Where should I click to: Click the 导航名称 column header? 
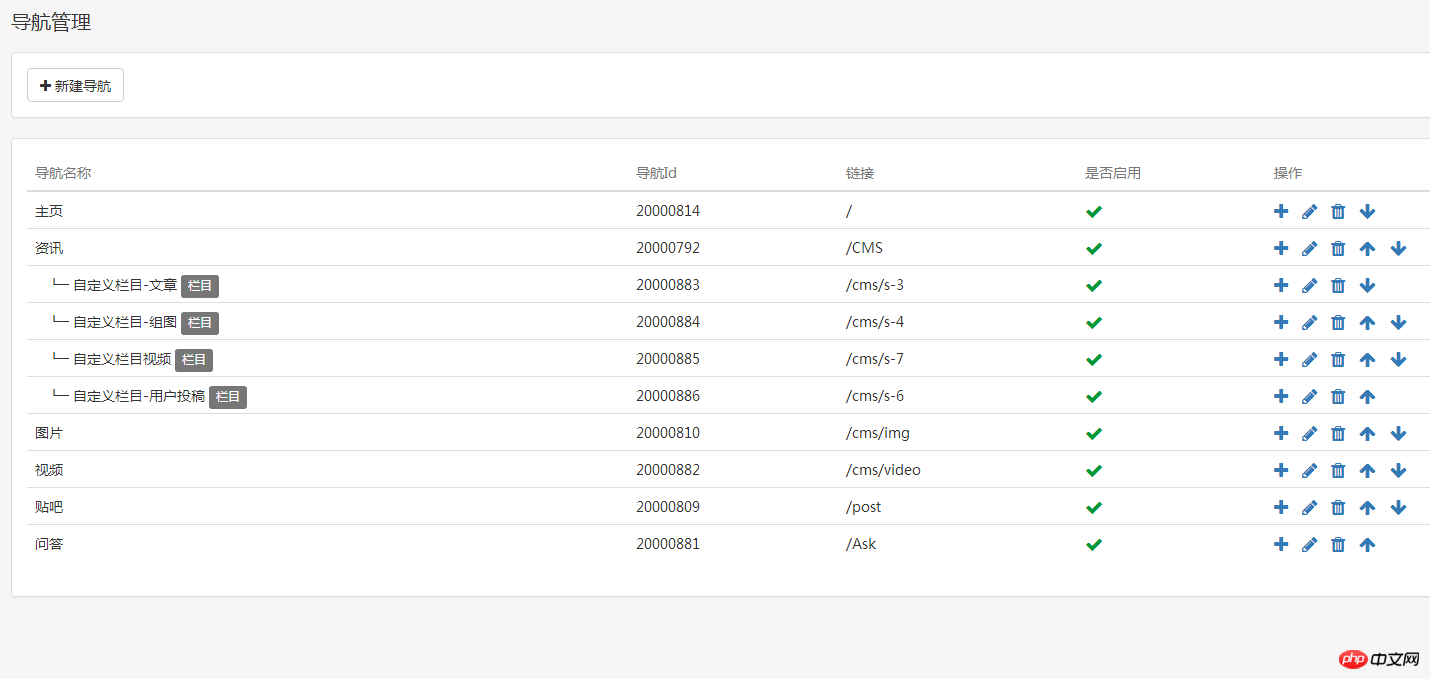point(63,173)
